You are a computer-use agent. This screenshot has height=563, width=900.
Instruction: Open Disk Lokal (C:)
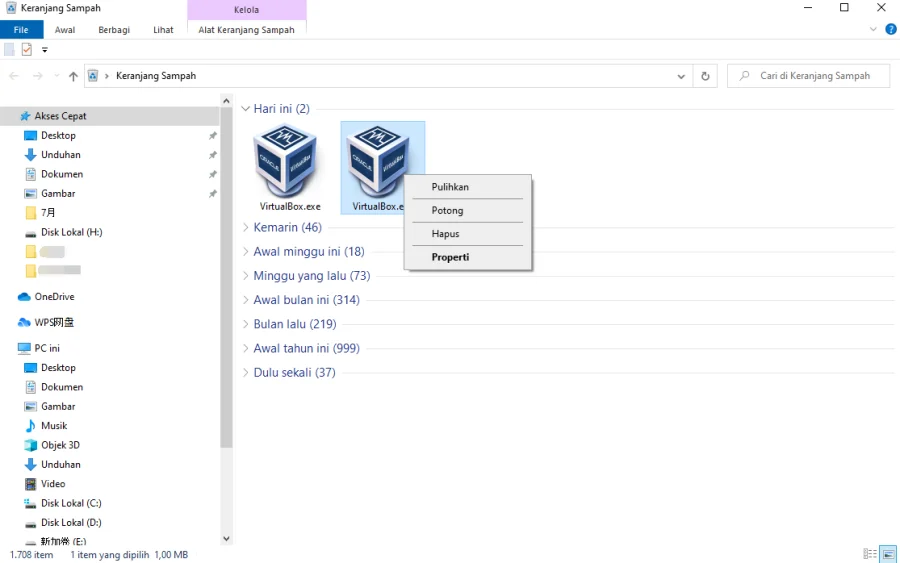coord(71,503)
